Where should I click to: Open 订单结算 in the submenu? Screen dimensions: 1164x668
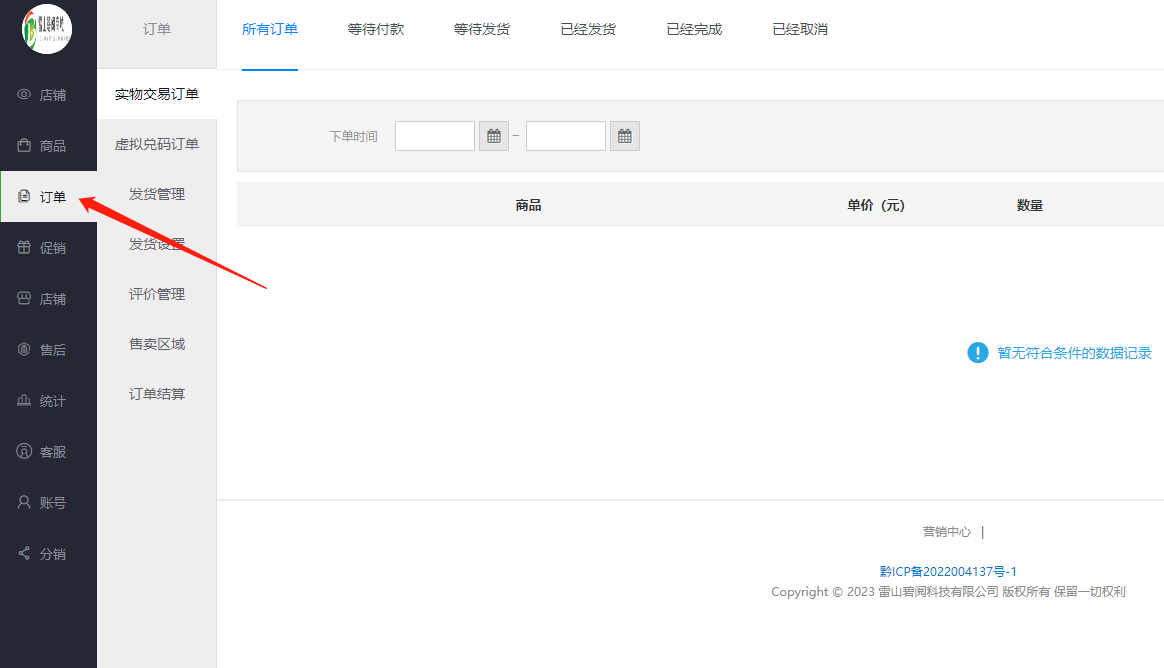[157, 394]
